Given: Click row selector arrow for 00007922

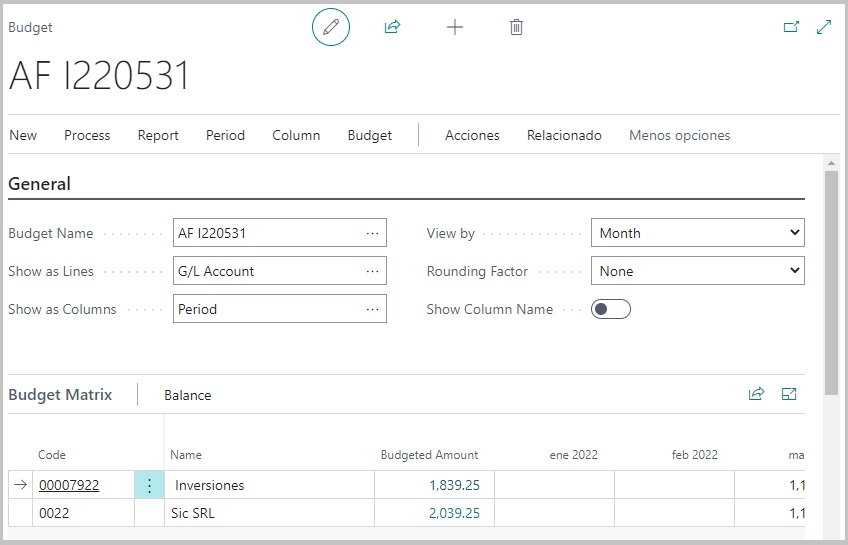Looking at the screenshot, I should point(21,485).
